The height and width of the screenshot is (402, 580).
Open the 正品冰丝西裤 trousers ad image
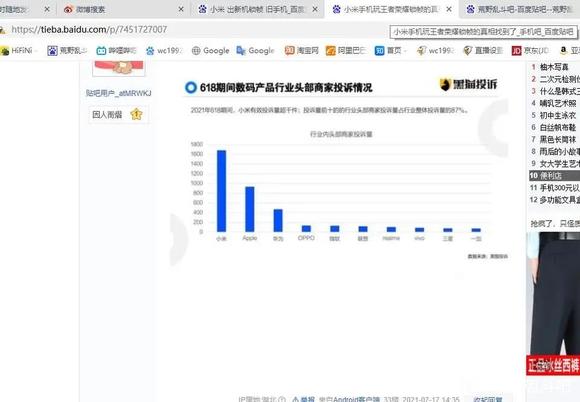(553, 303)
